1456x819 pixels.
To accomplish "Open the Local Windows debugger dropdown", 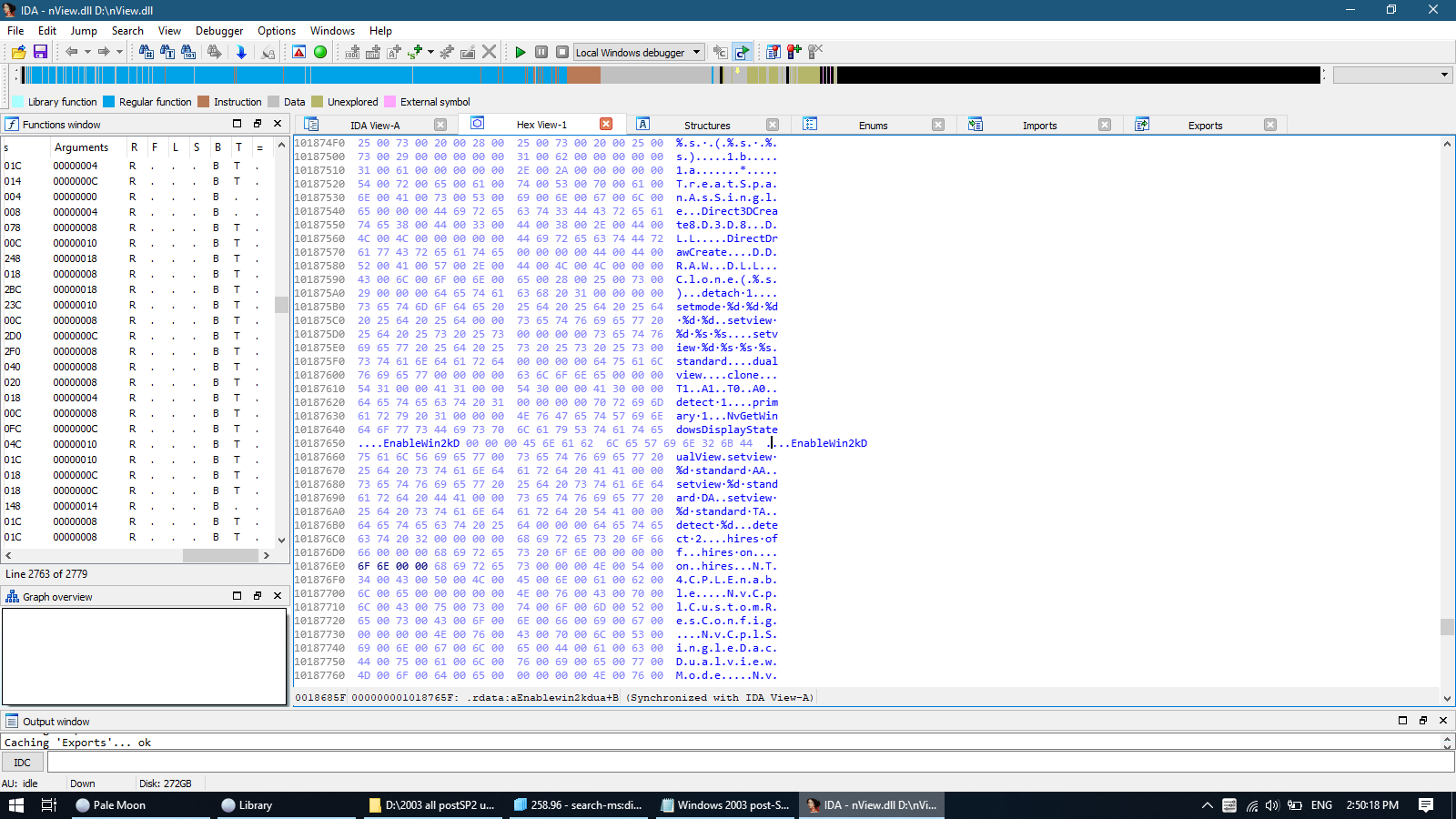I will coord(639,52).
